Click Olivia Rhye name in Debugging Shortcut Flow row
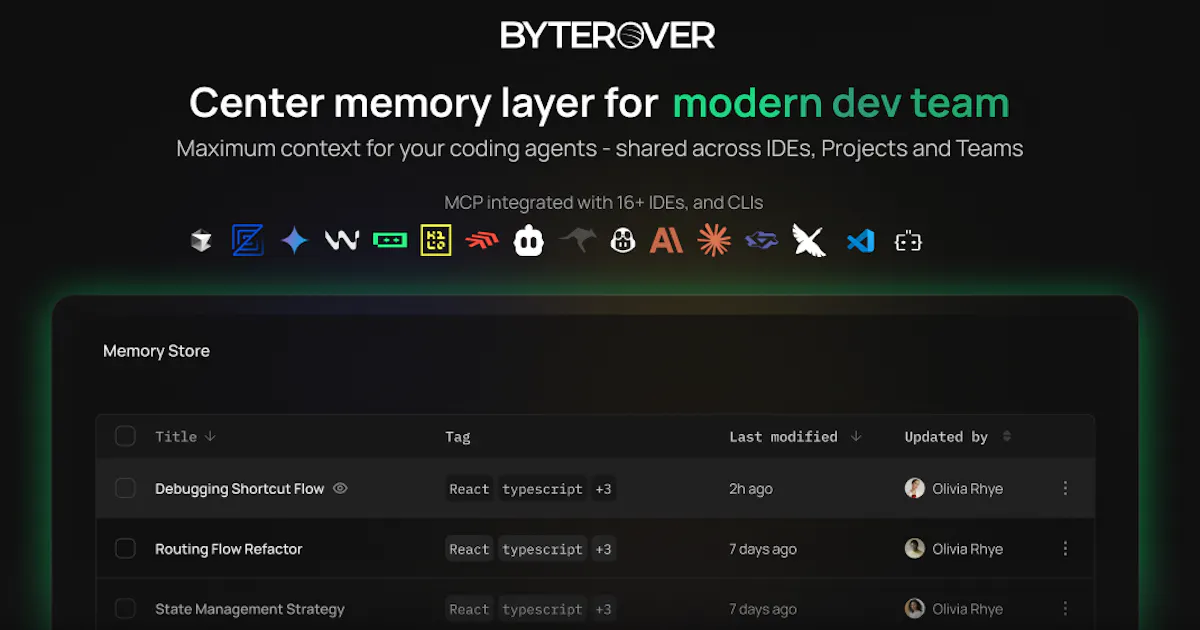Image resolution: width=1200 pixels, height=630 pixels. pyautogui.click(x=967, y=489)
